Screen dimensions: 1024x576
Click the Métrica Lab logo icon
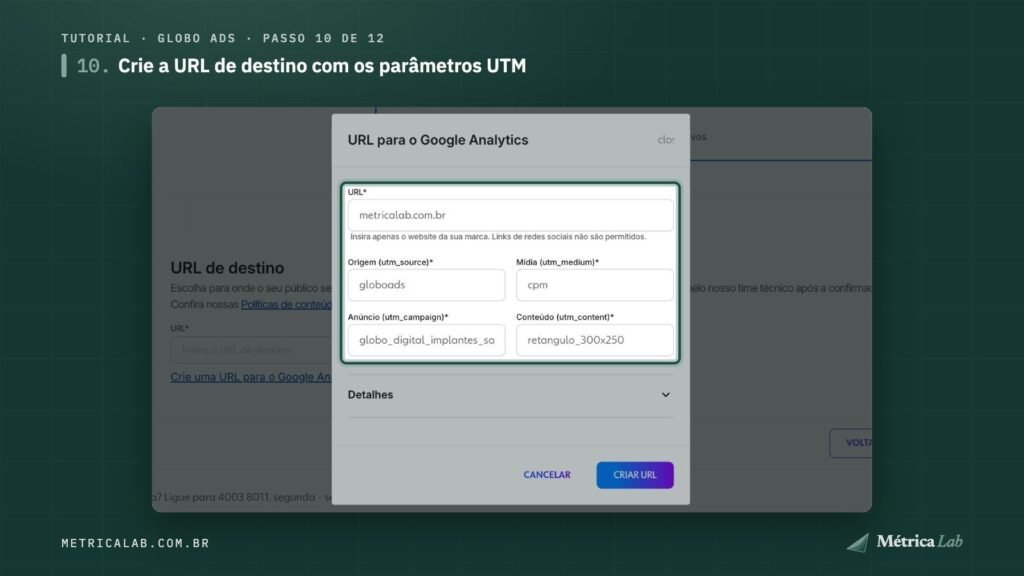(x=858, y=542)
